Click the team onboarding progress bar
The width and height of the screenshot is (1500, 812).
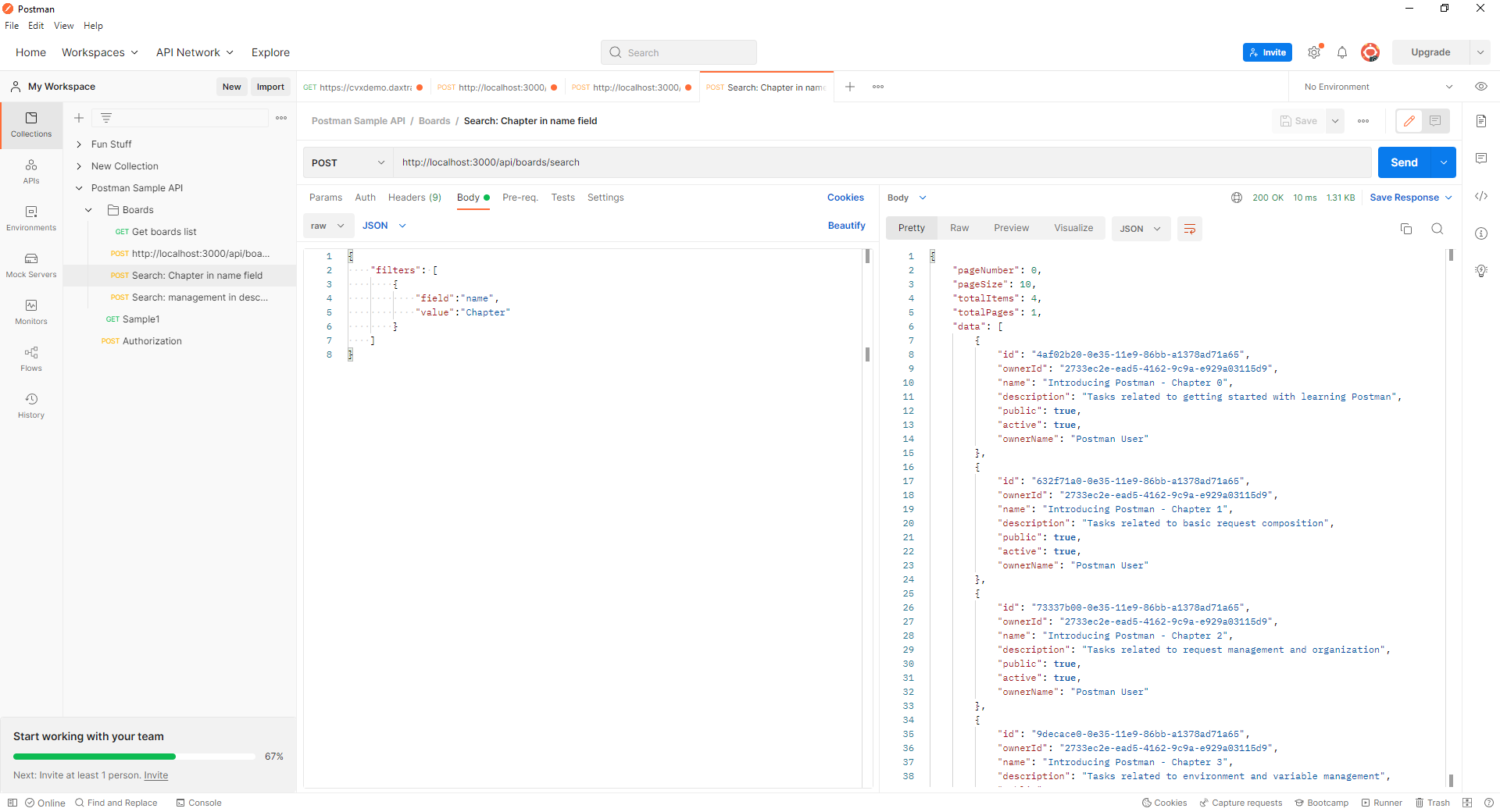134,757
